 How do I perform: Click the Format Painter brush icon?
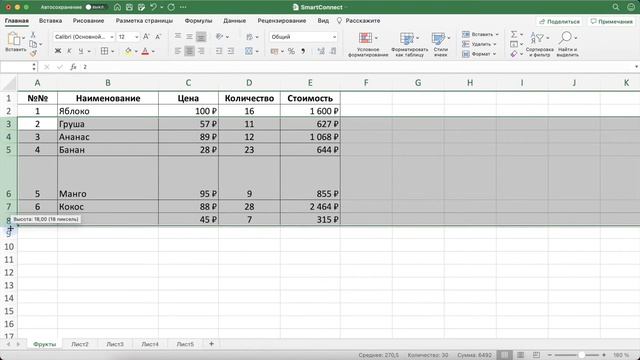coord(33,53)
